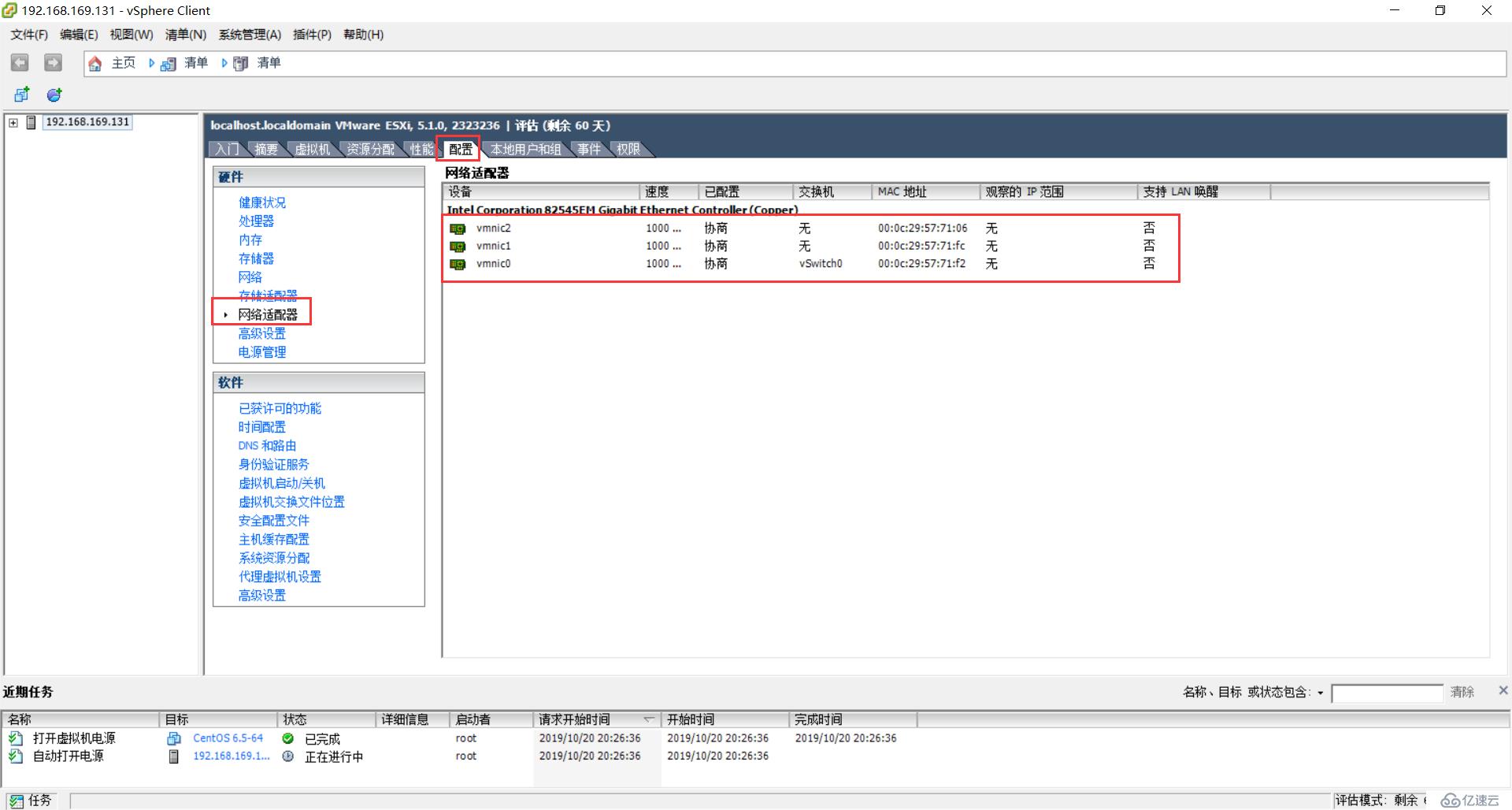This screenshot has width=1512, height=810.
Task: Click the 任务 status bar button
Action: [x=31, y=801]
